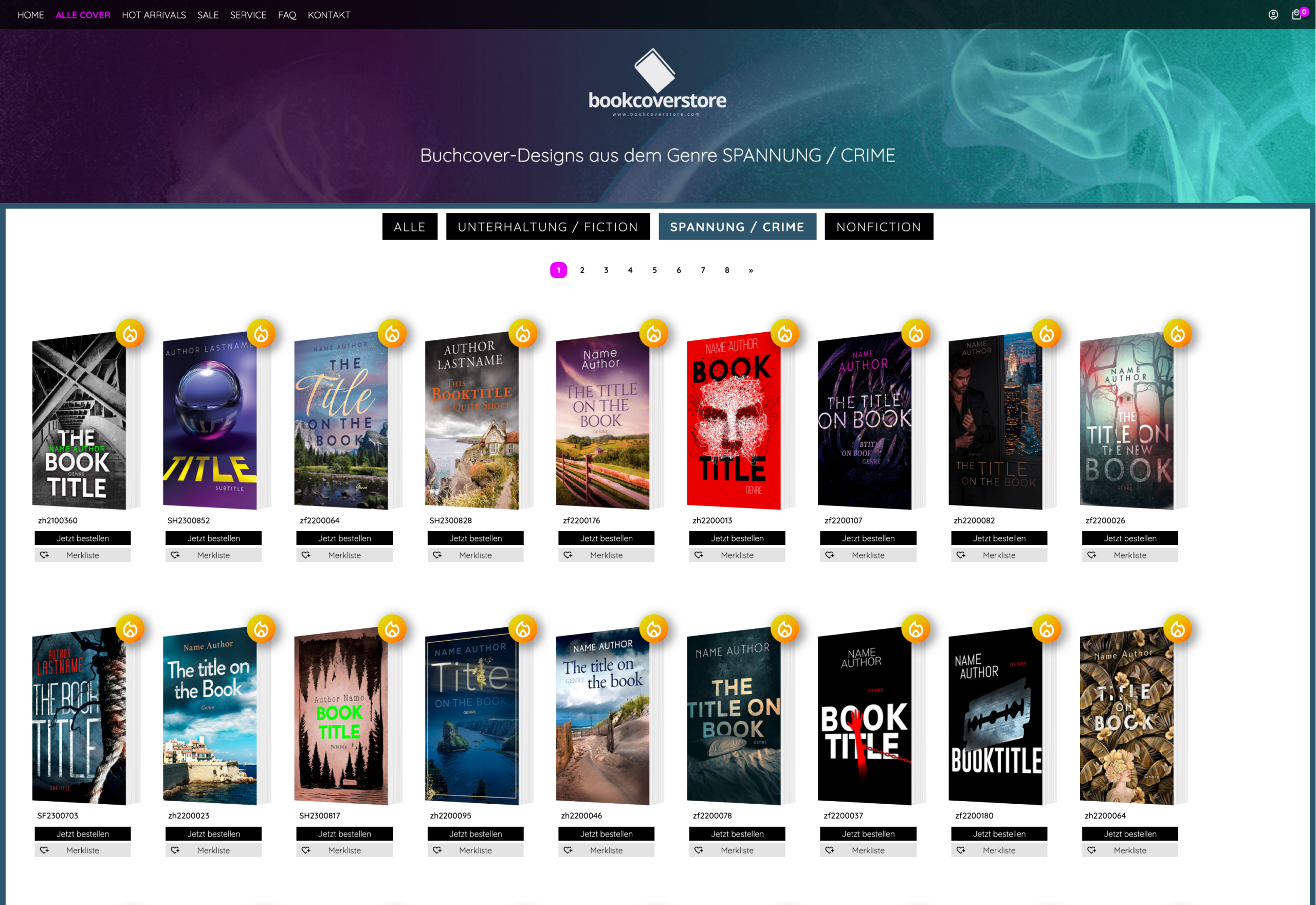The width and height of the screenshot is (1316, 905).
Task: Open the razor blade cover zf2200180
Action: [995, 716]
